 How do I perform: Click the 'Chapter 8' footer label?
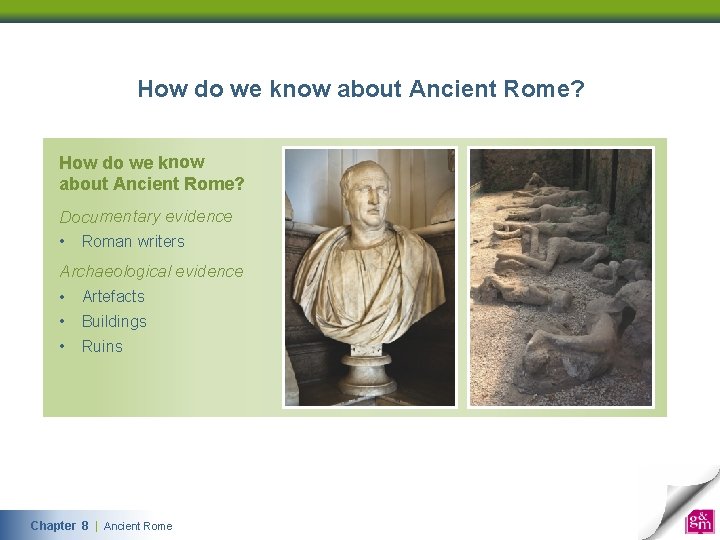(59, 525)
